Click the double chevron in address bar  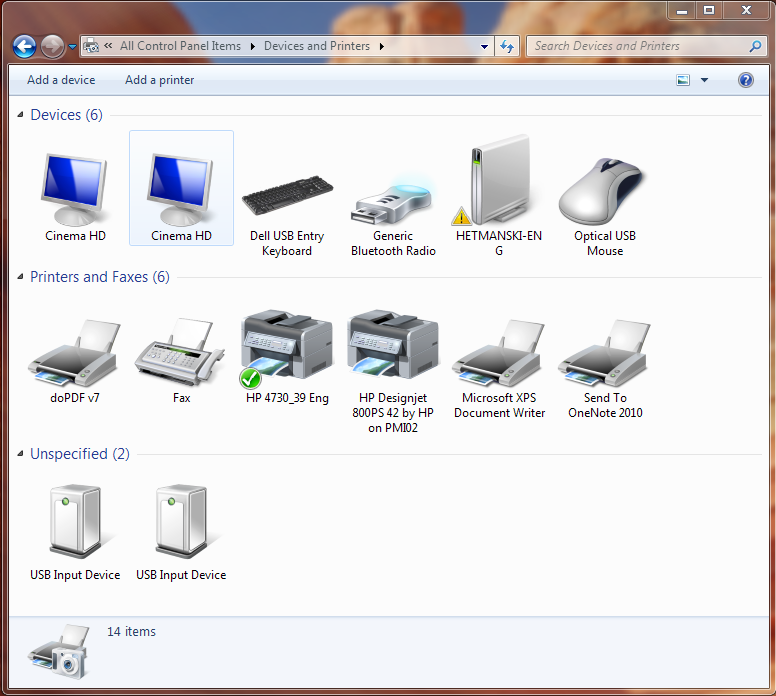point(108,46)
